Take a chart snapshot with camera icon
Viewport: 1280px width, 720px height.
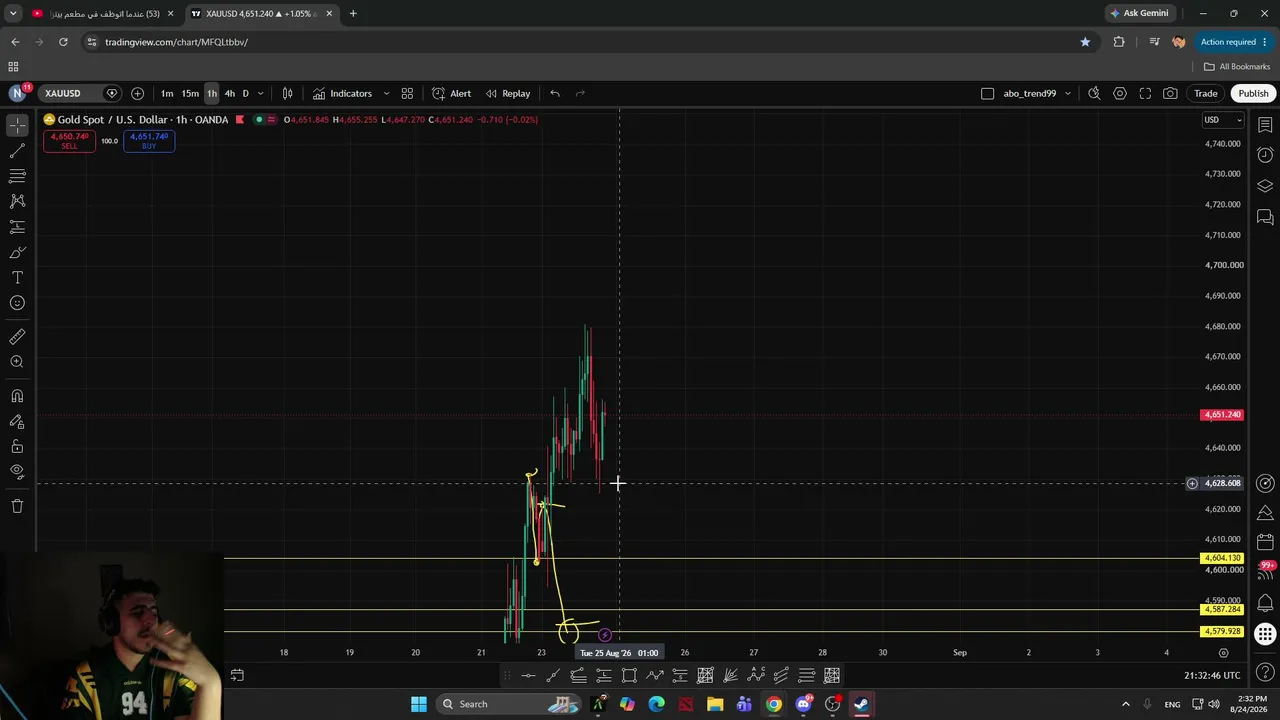[x=1170, y=93]
